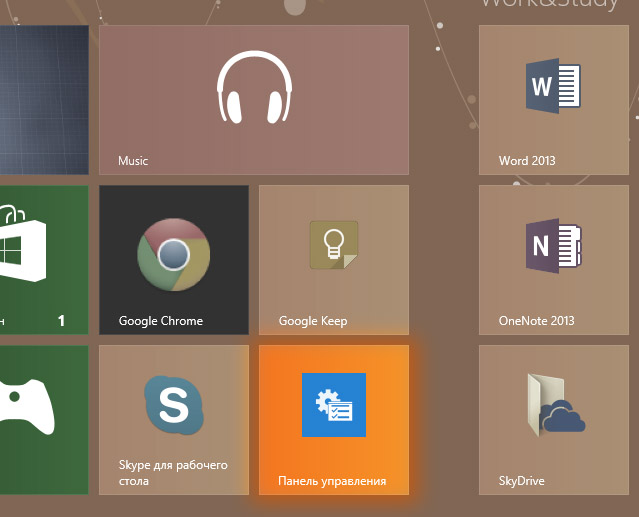Viewport: 639px width, 517px height.
Task: Click the OneNote 2013 label text
Action: (536, 321)
